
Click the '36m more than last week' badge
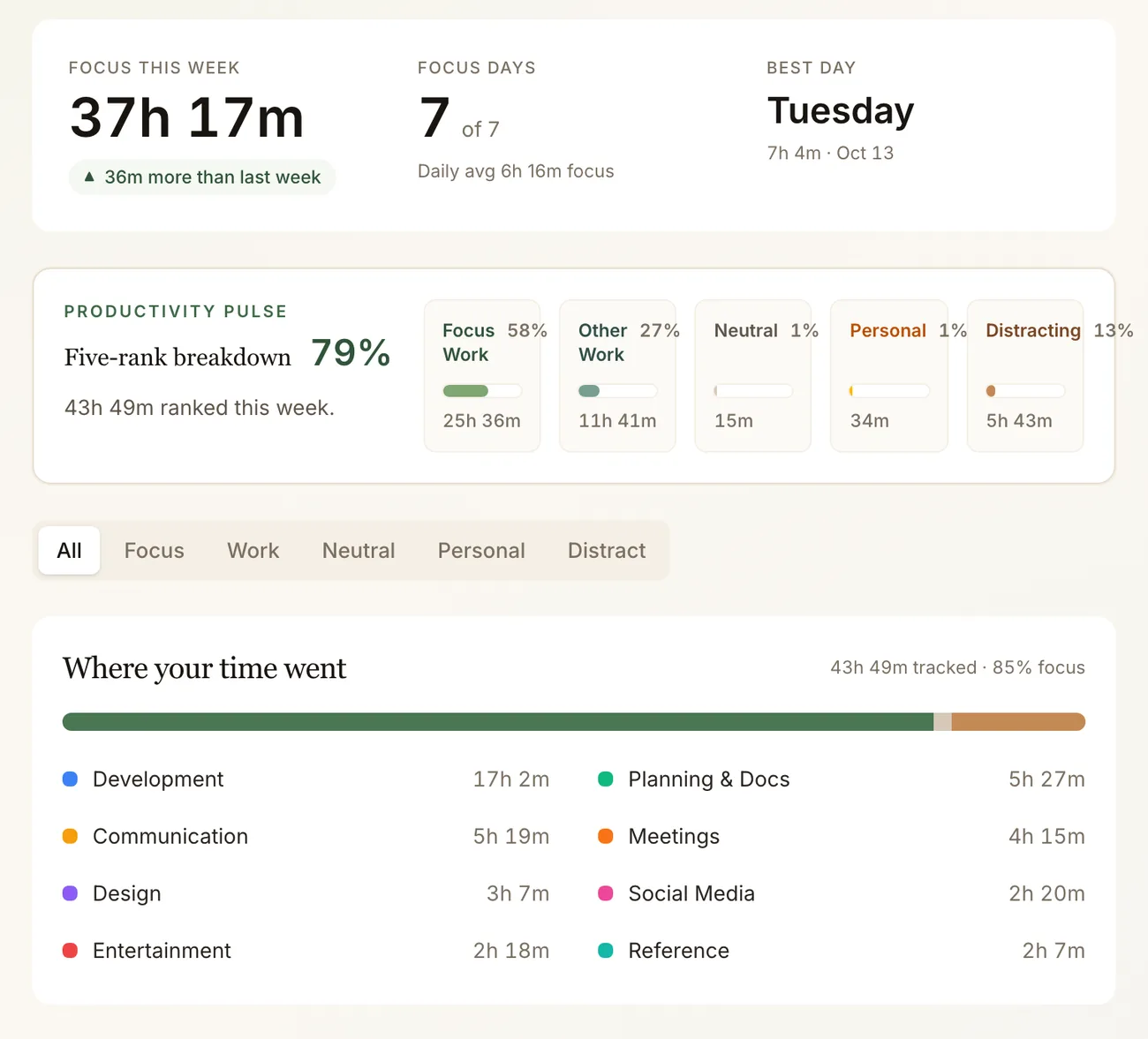point(202,177)
